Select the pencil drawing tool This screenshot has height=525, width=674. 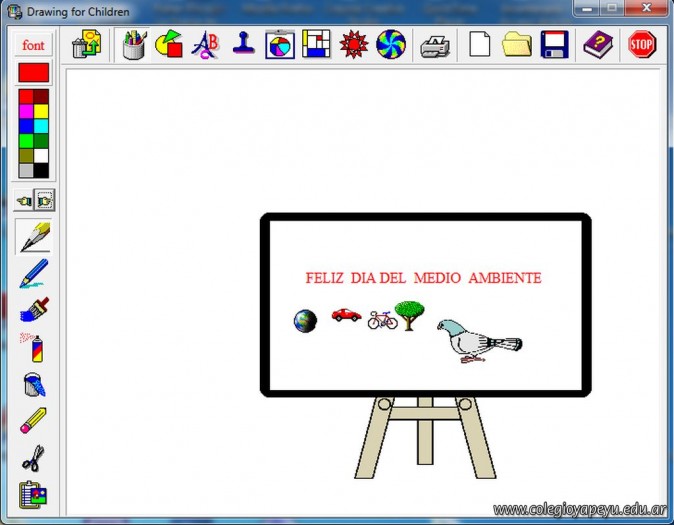tap(34, 237)
